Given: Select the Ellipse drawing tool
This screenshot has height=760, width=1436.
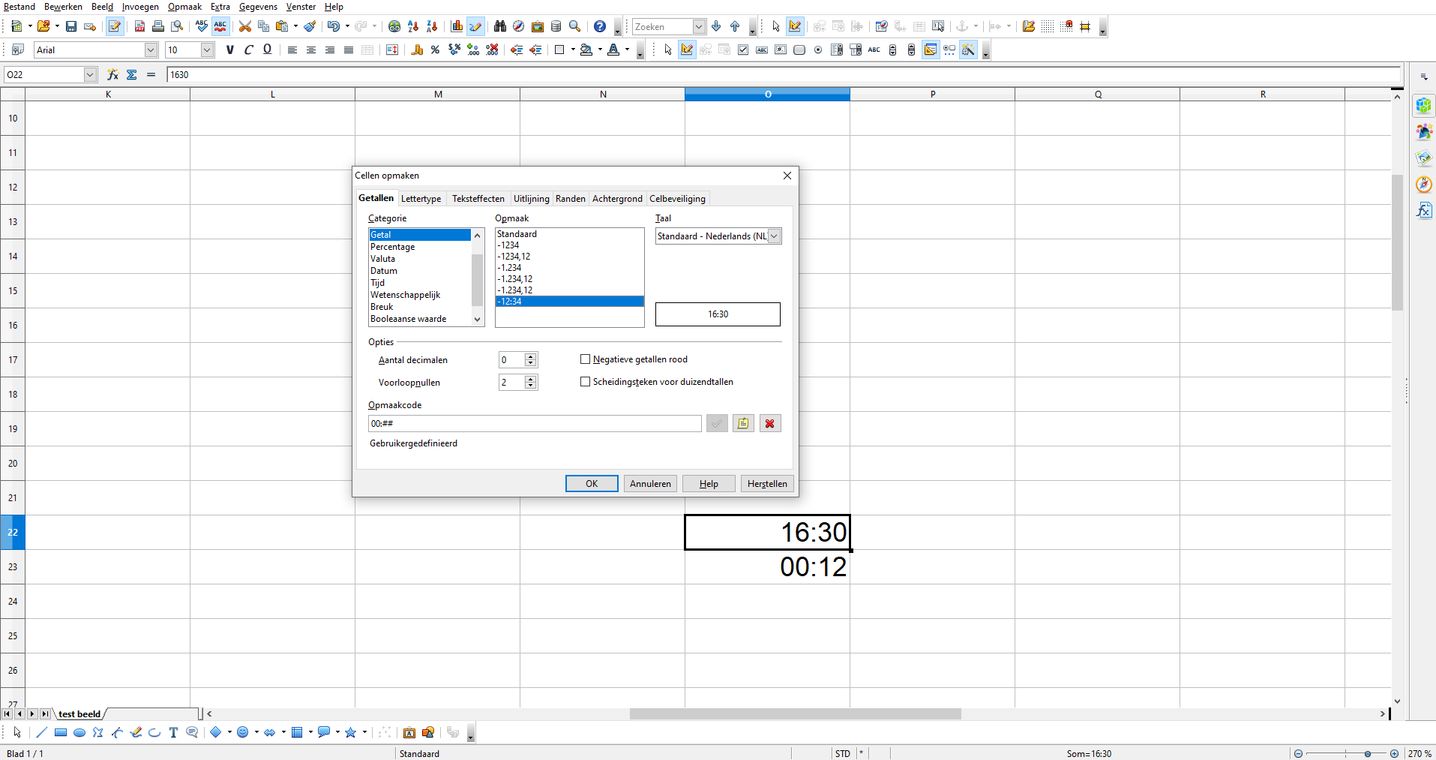Looking at the screenshot, I should pos(79,733).
